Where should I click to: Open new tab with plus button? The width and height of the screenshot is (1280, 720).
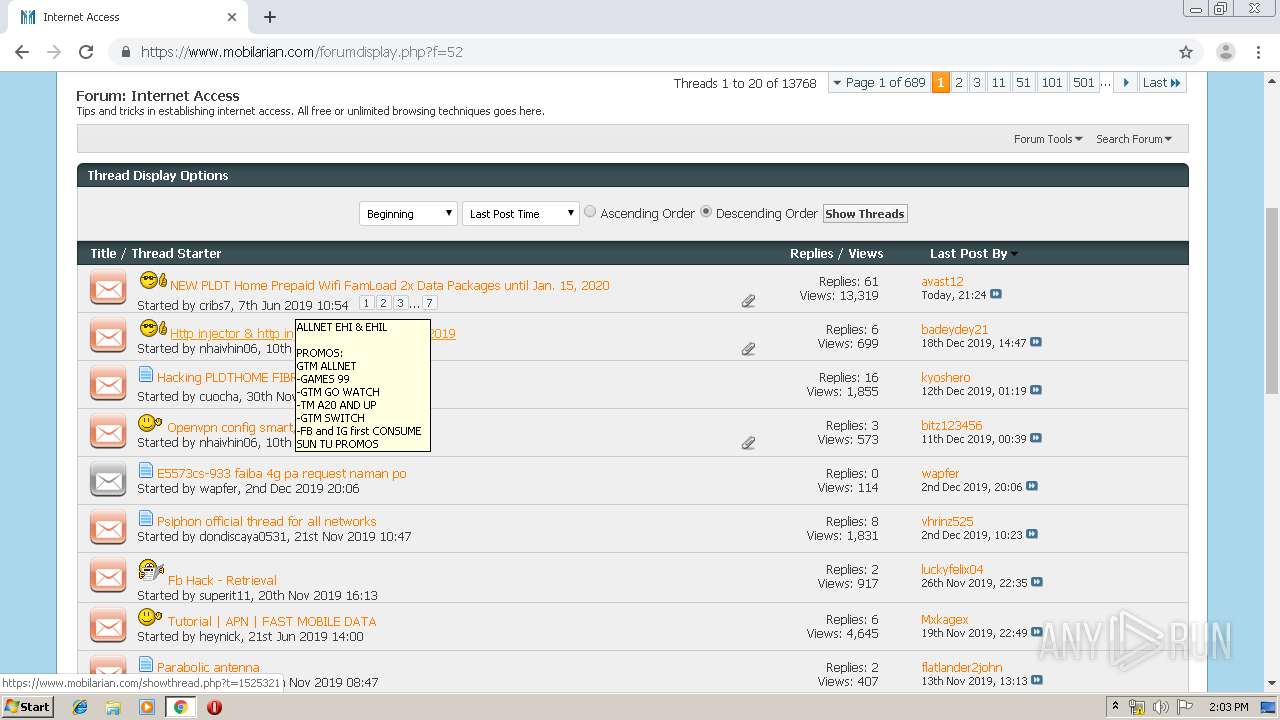point(270,17)
